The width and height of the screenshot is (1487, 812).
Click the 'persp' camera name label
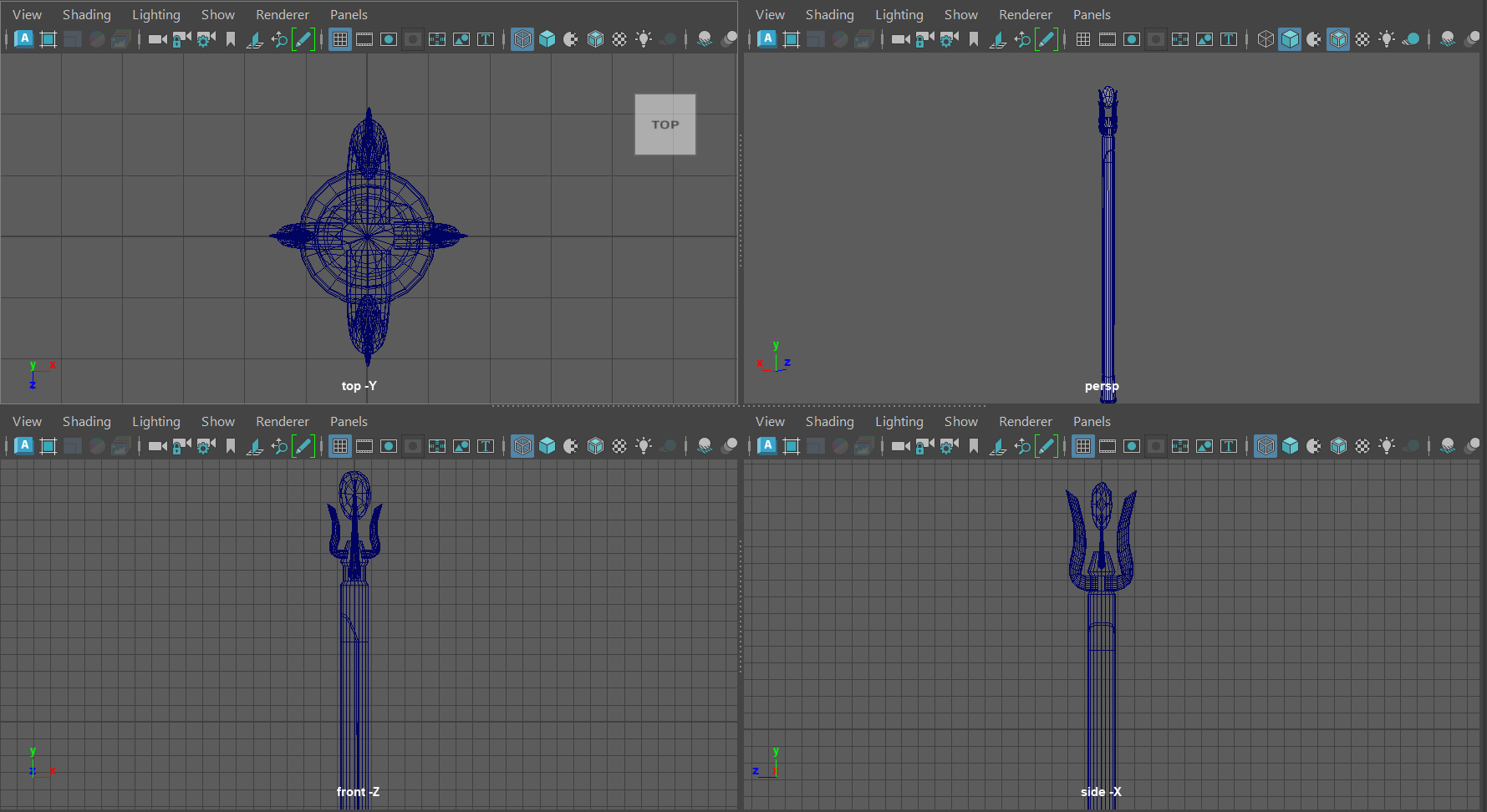(1101, 386)
